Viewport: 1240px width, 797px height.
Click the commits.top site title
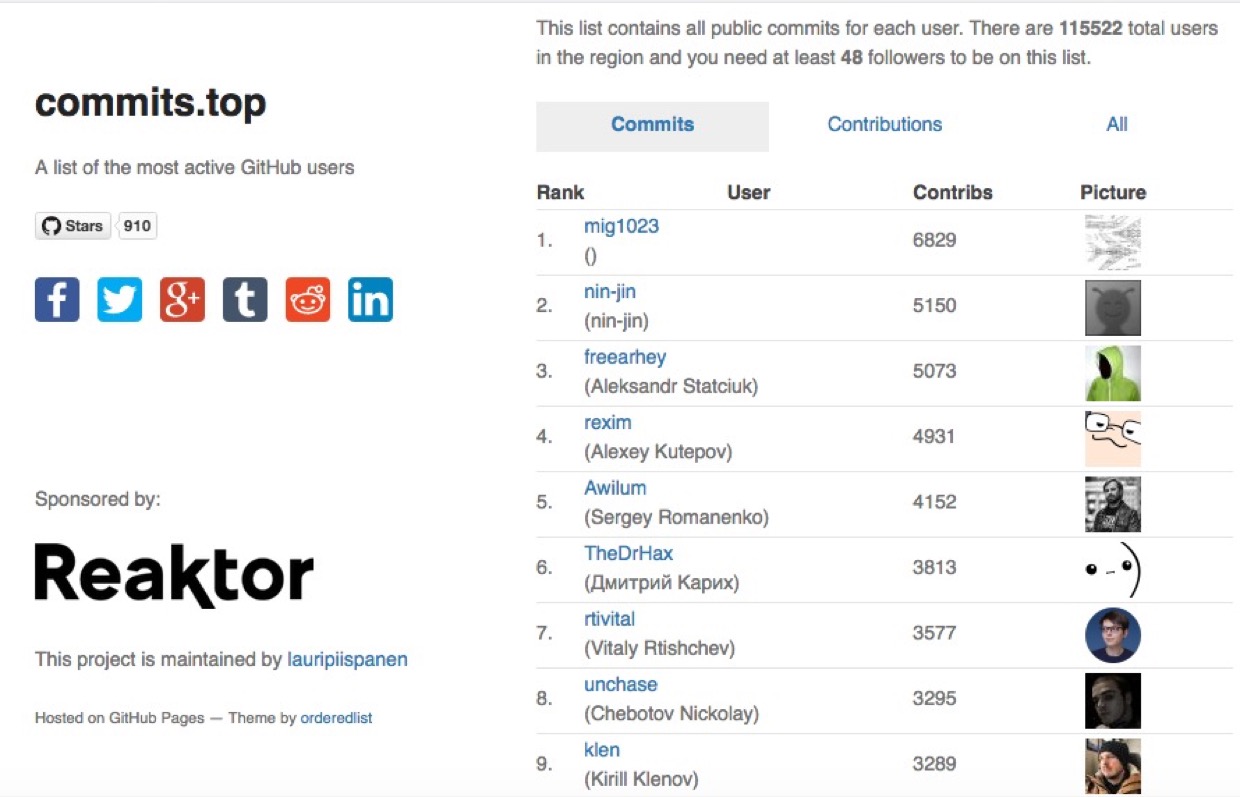(x=151, y=103)
